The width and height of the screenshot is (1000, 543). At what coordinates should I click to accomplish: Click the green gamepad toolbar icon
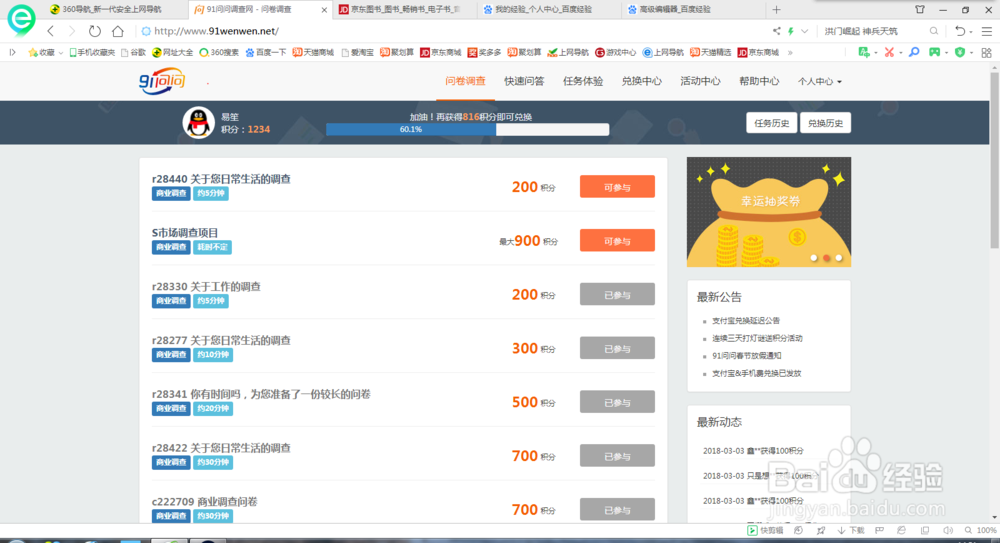[934, 52]
